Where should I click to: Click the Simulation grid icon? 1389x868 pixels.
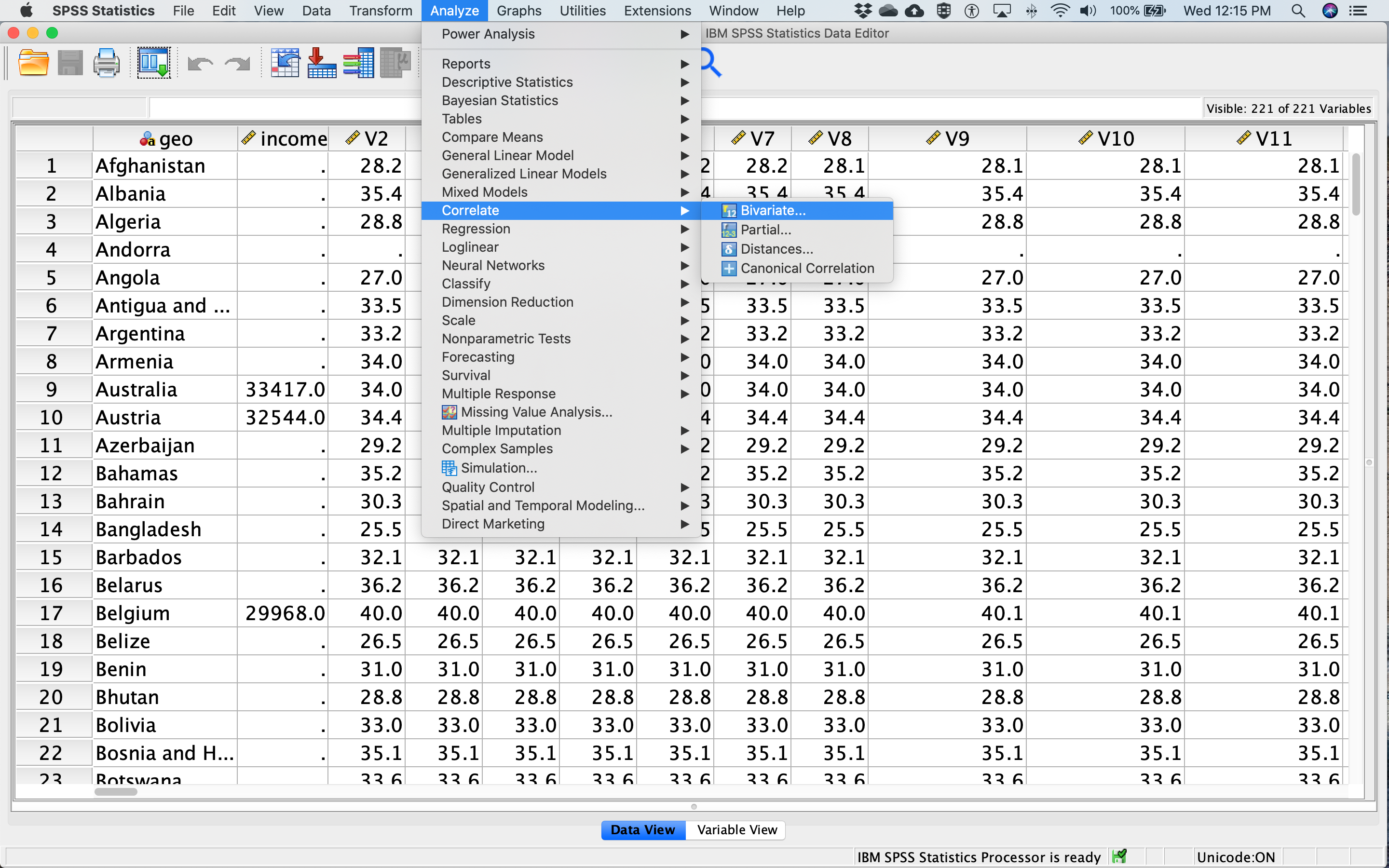tap(449, 468)
